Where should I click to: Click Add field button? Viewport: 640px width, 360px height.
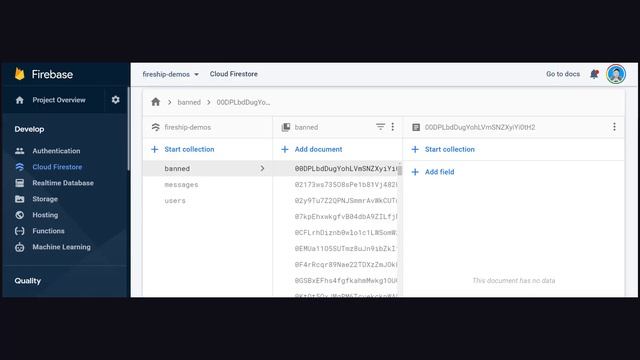[439, 172]
